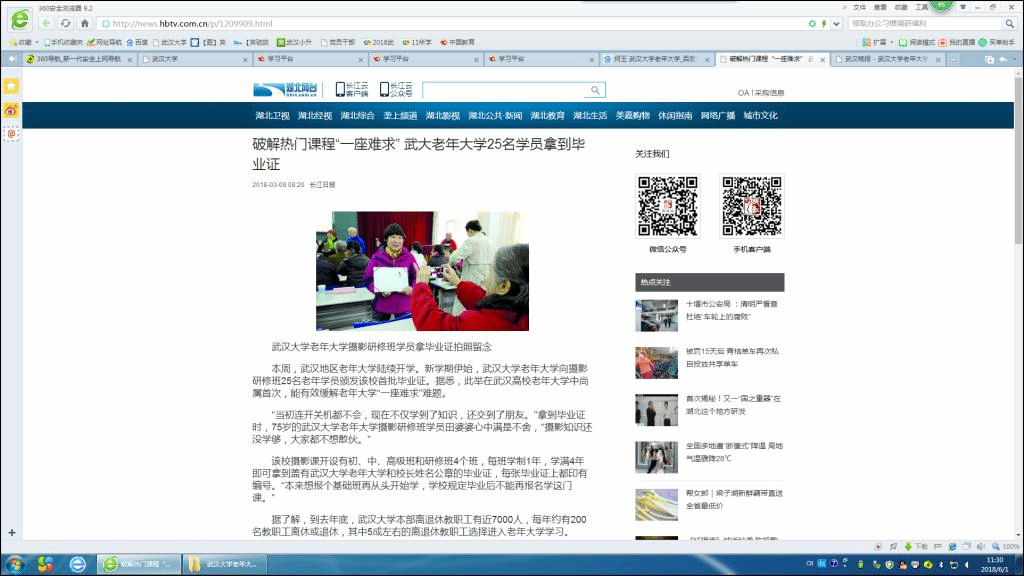
Task: Expand the 扩展 dropdown arrow
Action: (891, 42)
